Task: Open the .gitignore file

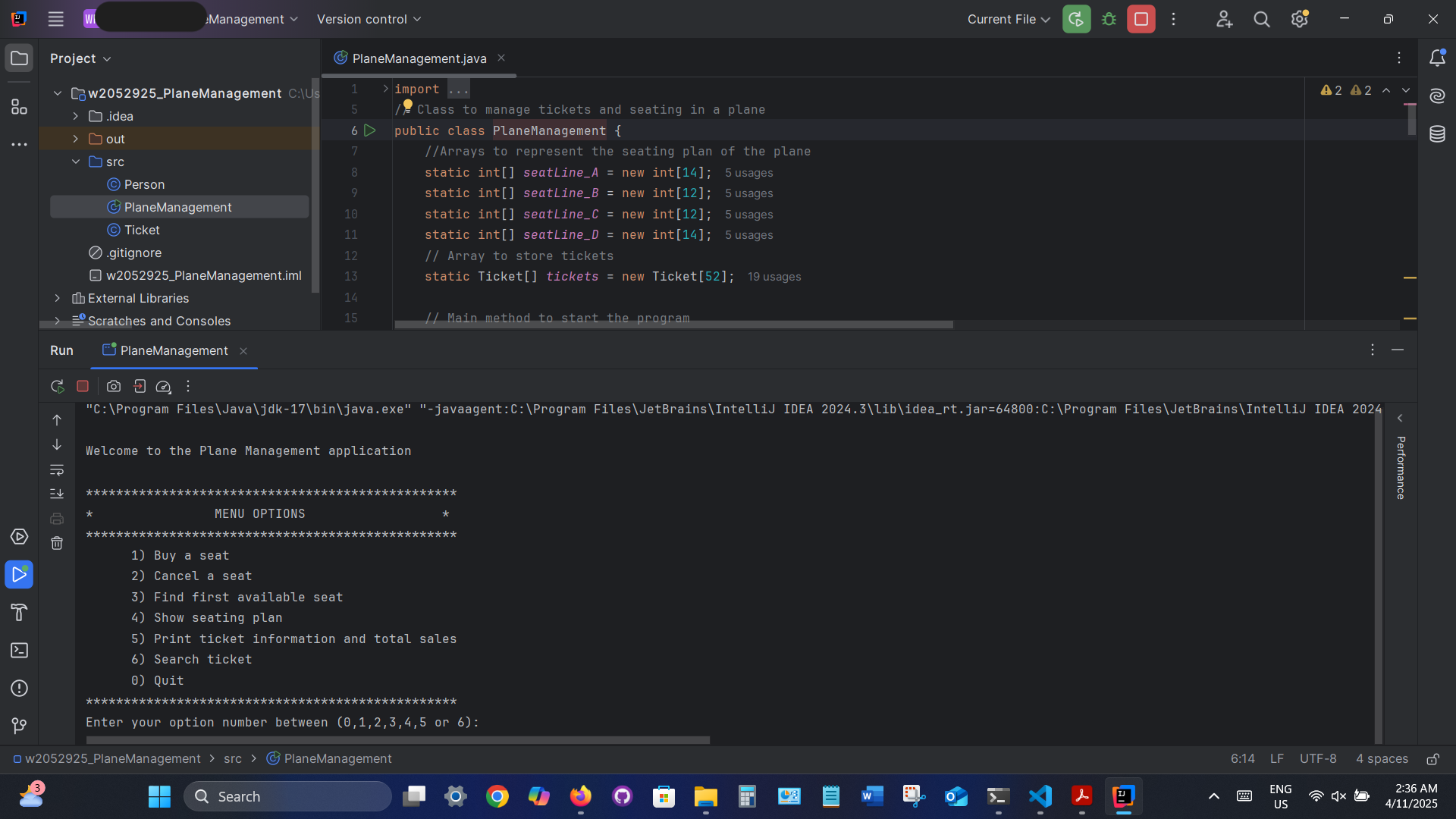Action: tap(133, 253)
